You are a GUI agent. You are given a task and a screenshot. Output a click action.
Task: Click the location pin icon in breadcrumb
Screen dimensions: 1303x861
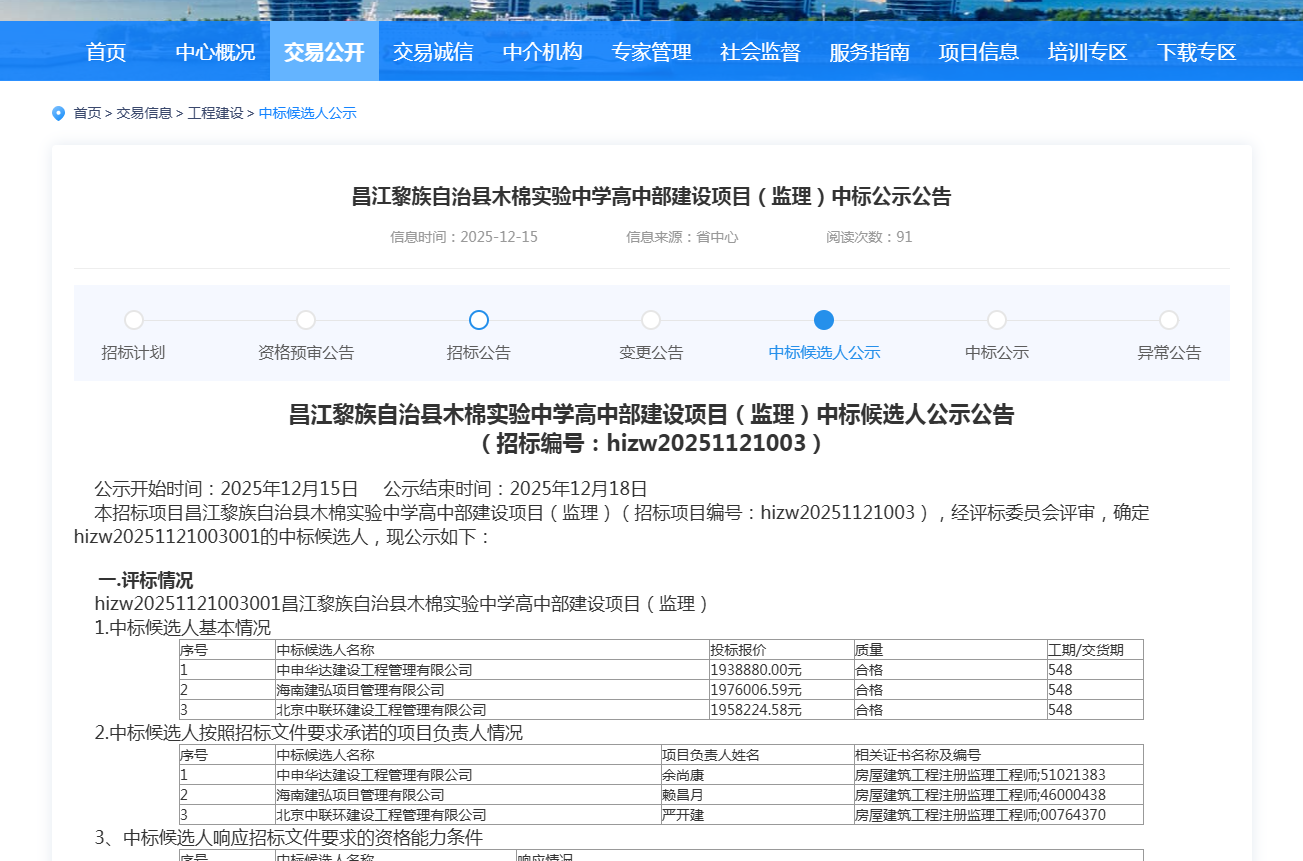click(x=58, y=114)
